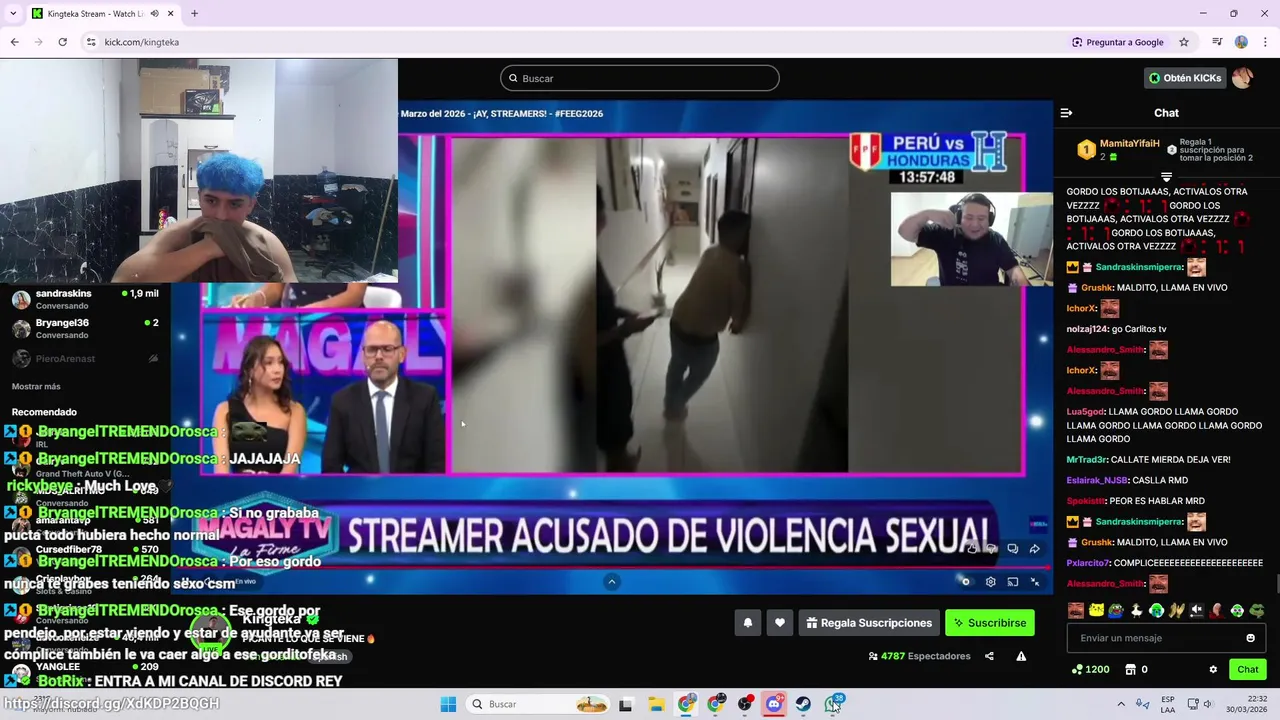Viewport: 1280px width, 720px height.
Task: Report the stream with the warning icon
Action: (1021, 656)
